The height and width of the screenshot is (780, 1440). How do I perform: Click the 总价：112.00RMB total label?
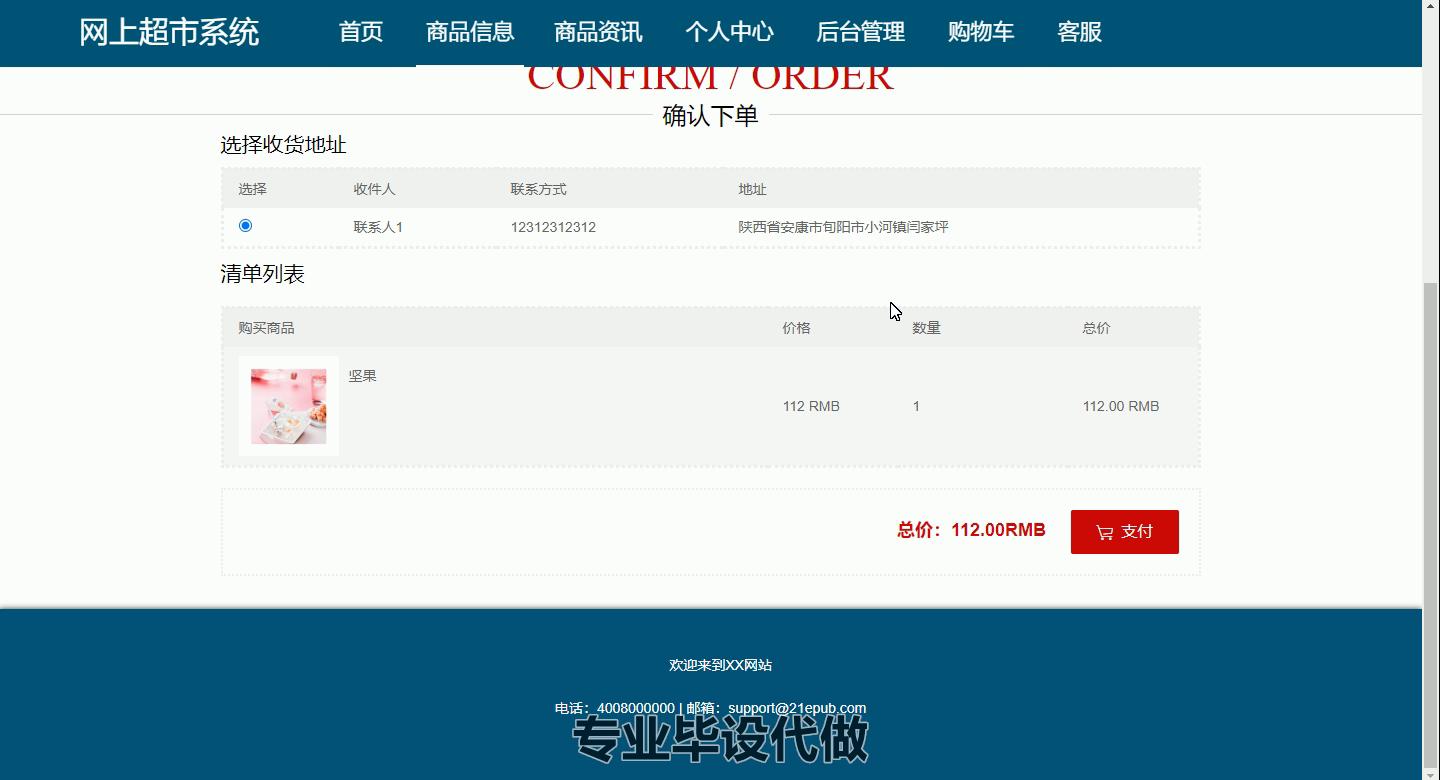[x=971, y=530]
